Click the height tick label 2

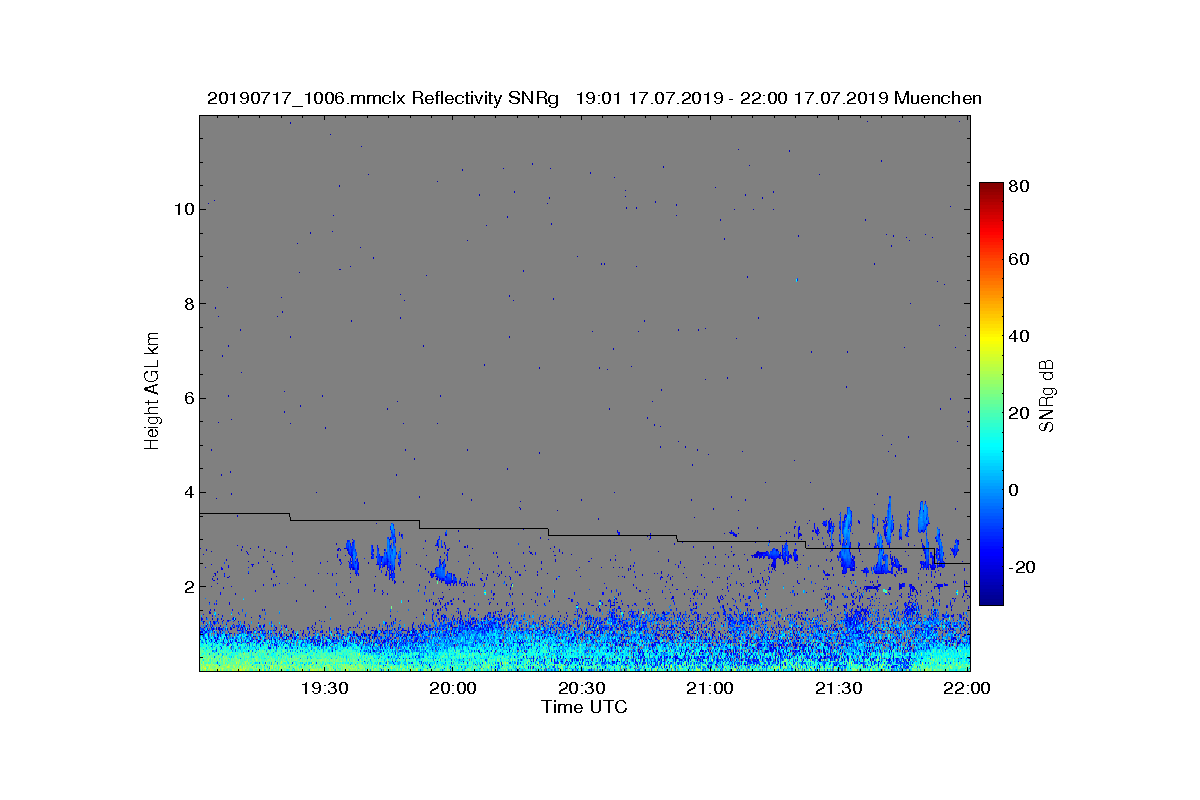click(x=188, y=586)
